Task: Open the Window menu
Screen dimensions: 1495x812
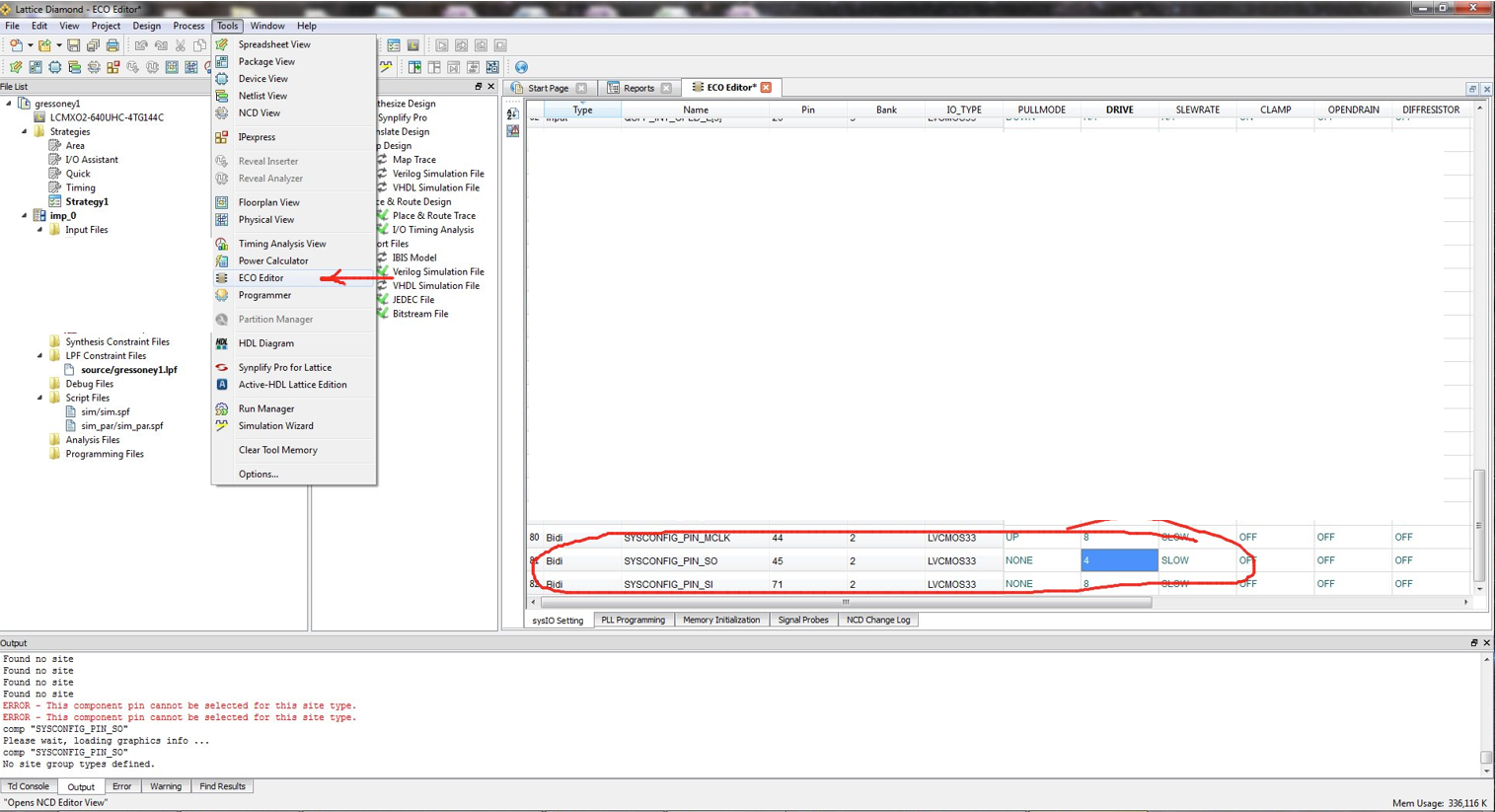Action: coord(266,26)
